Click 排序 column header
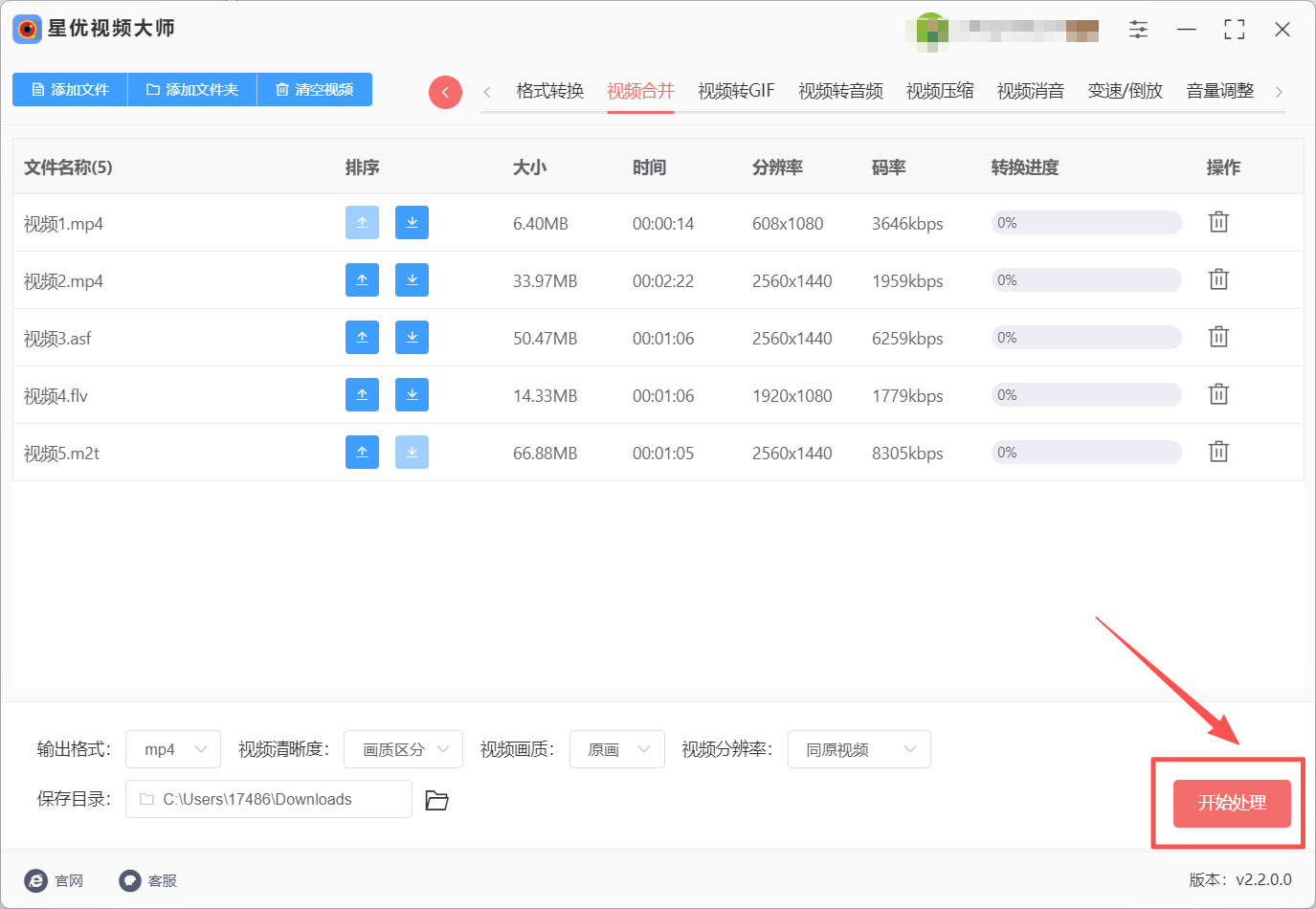Screen dimensions: 1316x909 coord(363,167)
